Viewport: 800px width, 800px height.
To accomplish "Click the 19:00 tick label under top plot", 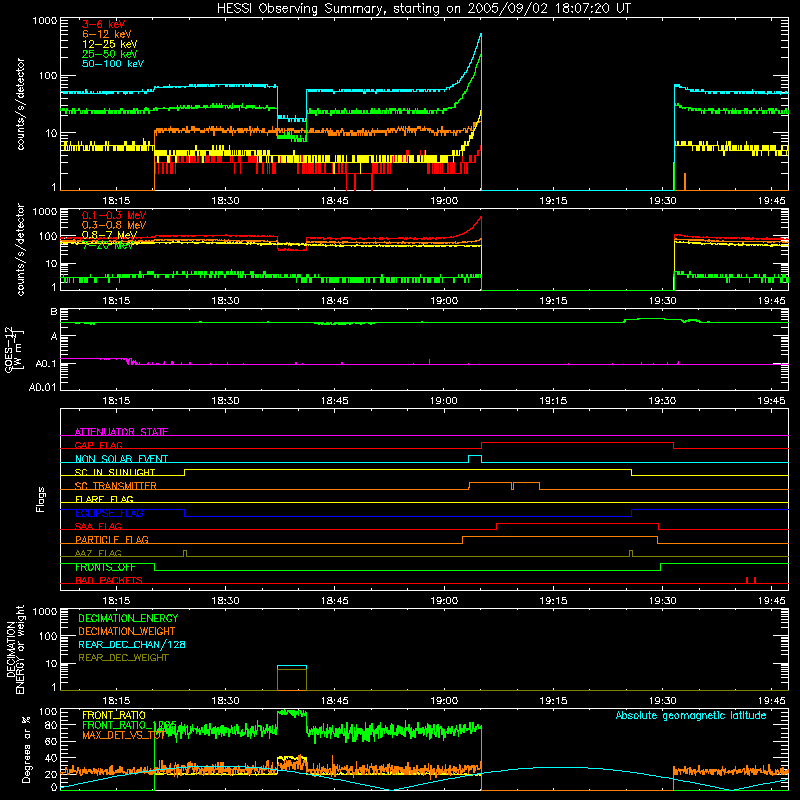I will pyautogui.click(x=444, y=201).
